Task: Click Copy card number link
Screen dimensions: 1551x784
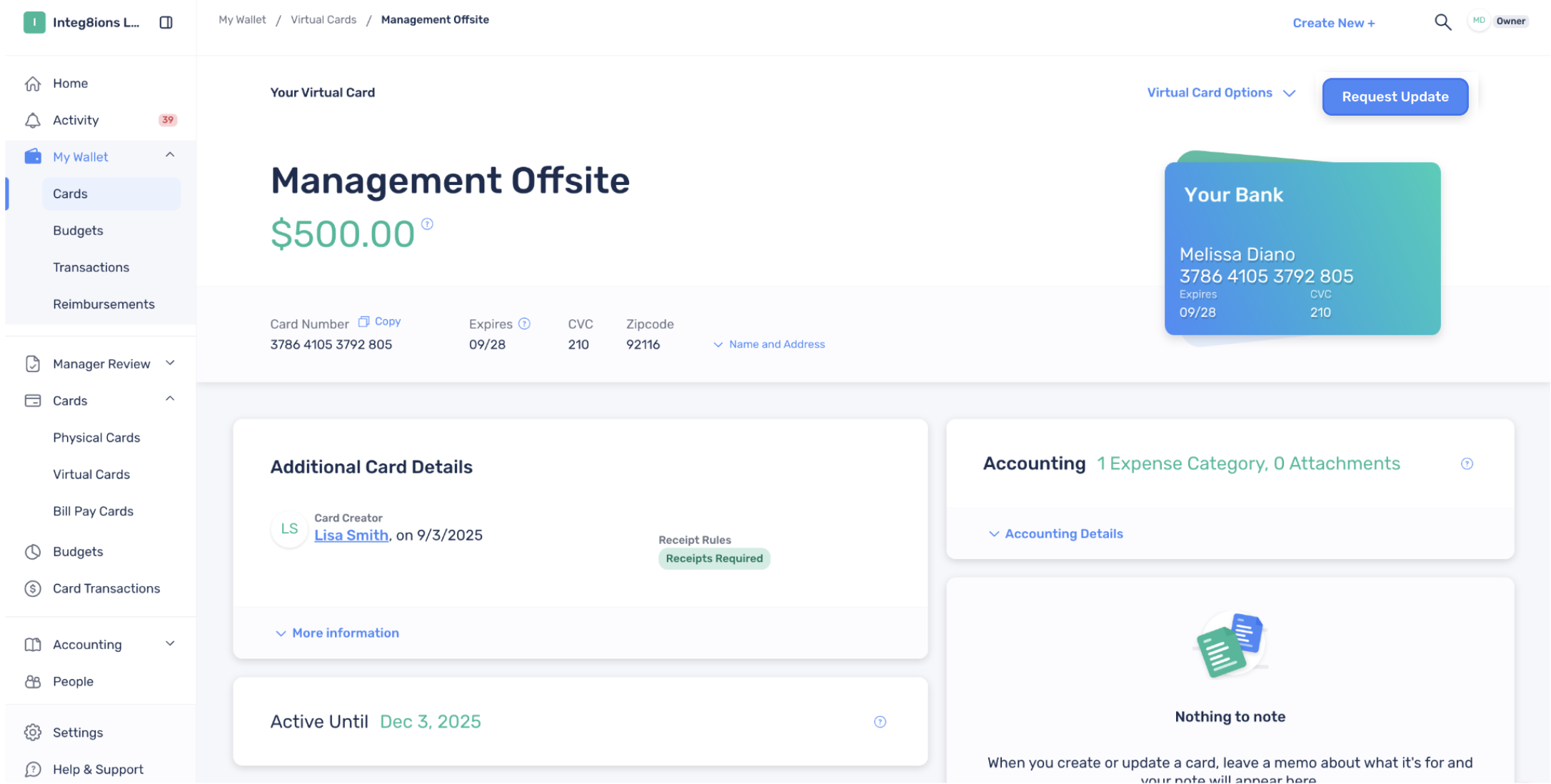Action: 388,321
